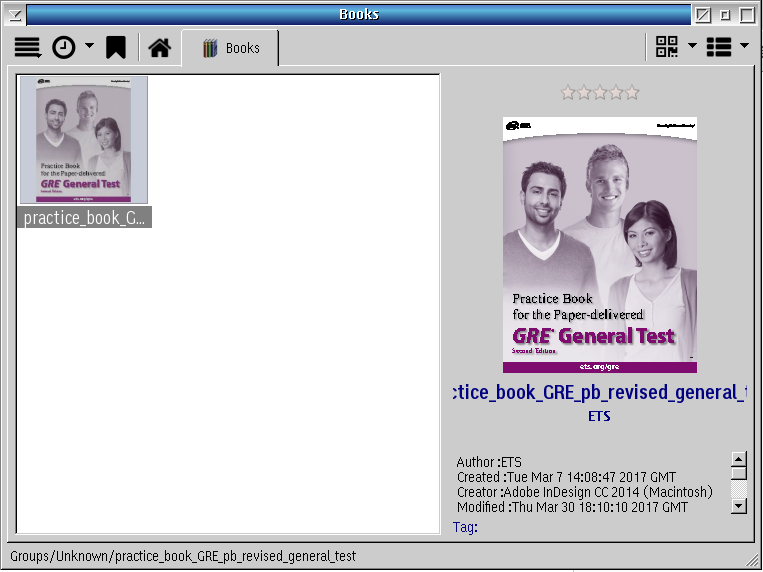Click the status bar path text
Image resolution: width=763 pixels, height=572 pixels.
[183, 556]
